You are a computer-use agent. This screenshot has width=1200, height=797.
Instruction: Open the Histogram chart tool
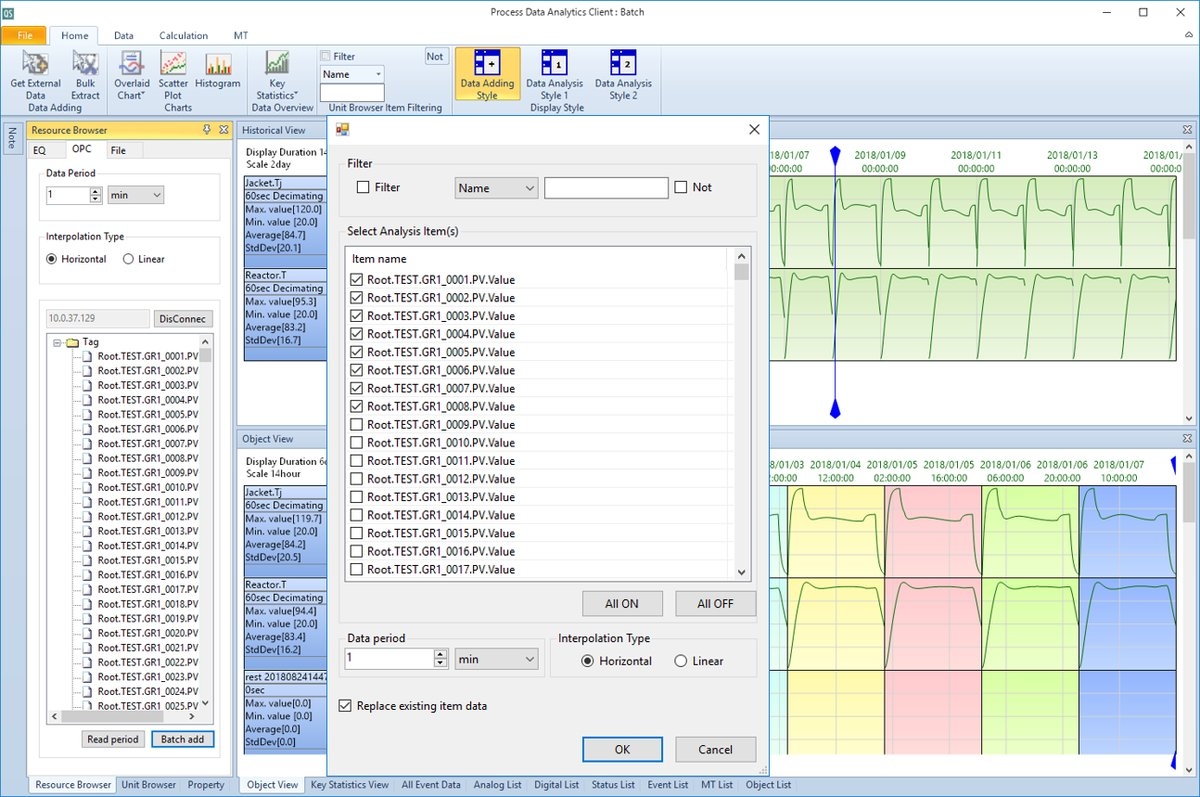click(x=217, y=71)
